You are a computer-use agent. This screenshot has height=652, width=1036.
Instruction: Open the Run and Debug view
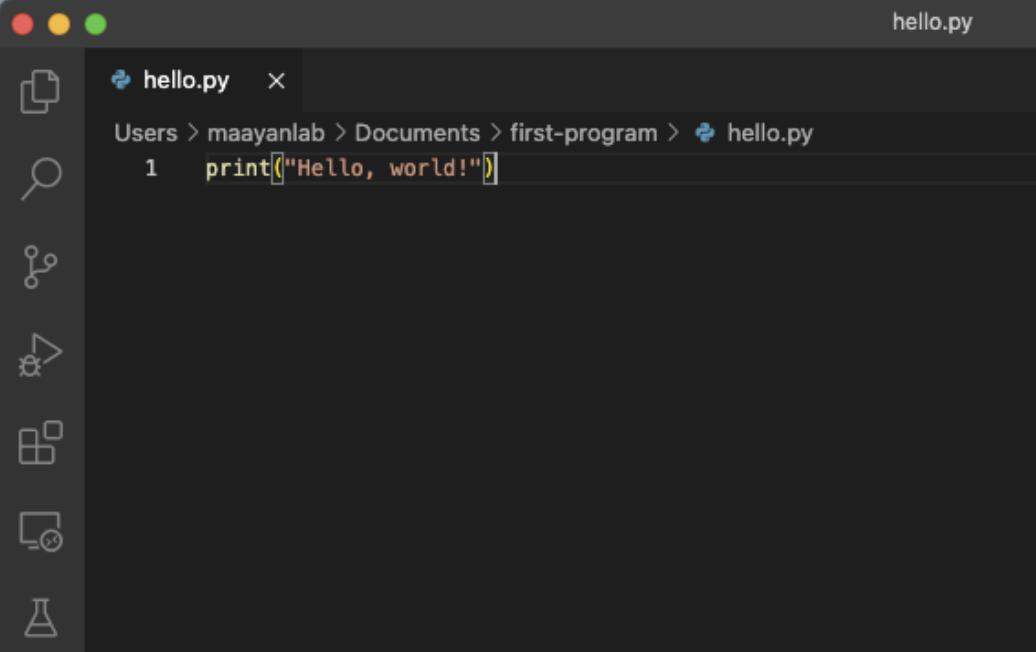click(x=41, y=355)
